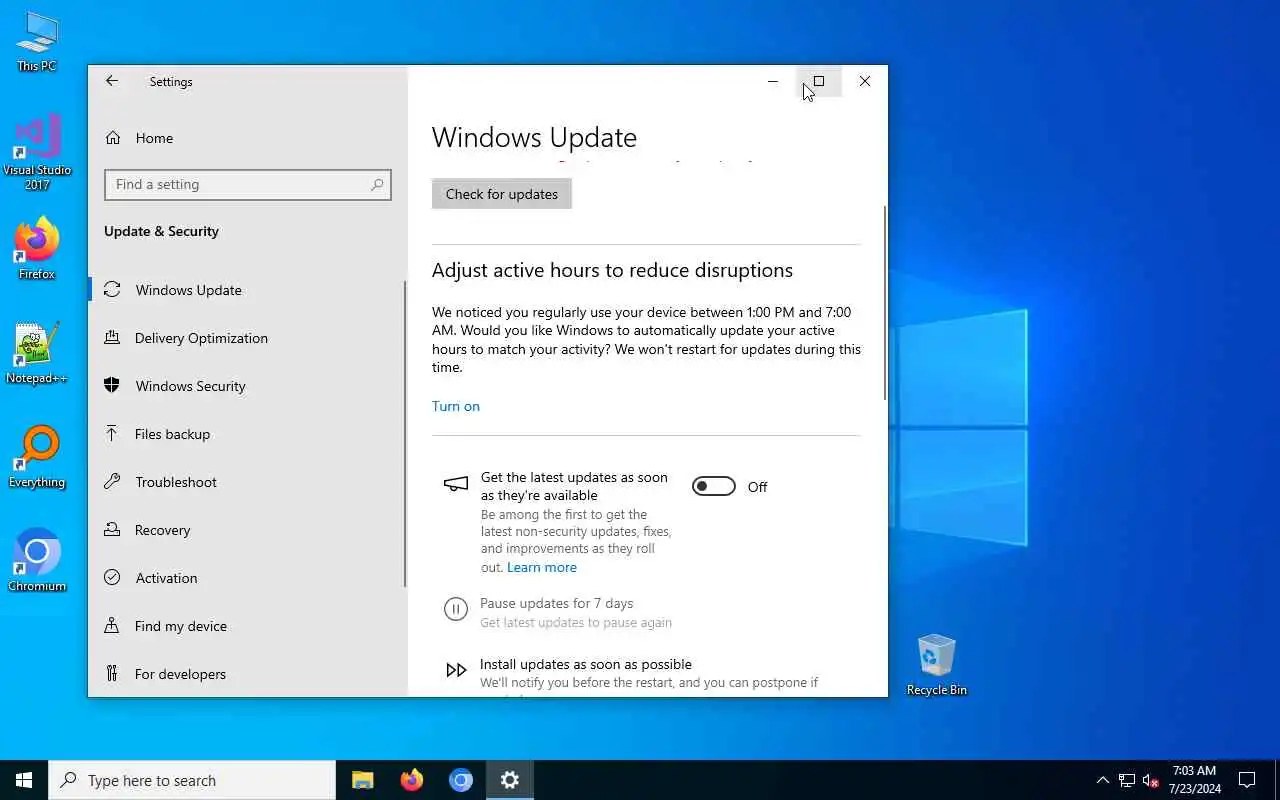
Task: Click the wrench icon for Troubleshoot
Action: click(112, 482)
